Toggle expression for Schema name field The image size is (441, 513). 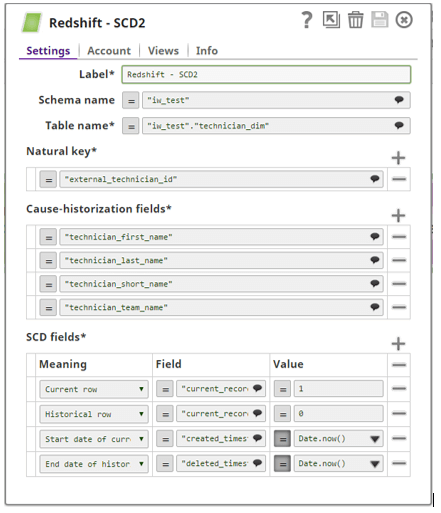click(131, 100)
